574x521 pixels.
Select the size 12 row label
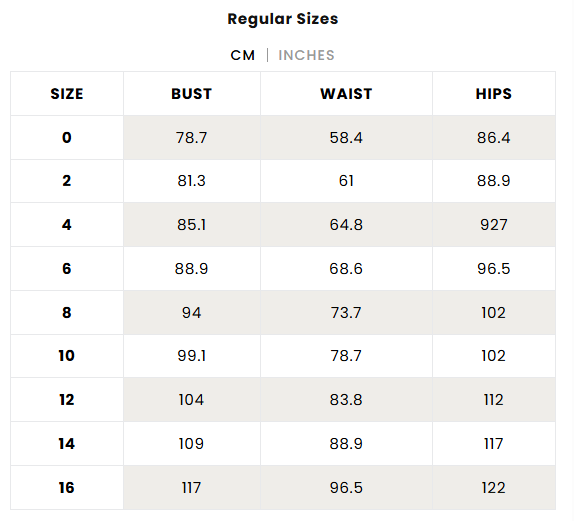pyautogui.click(x=67, y=399)
